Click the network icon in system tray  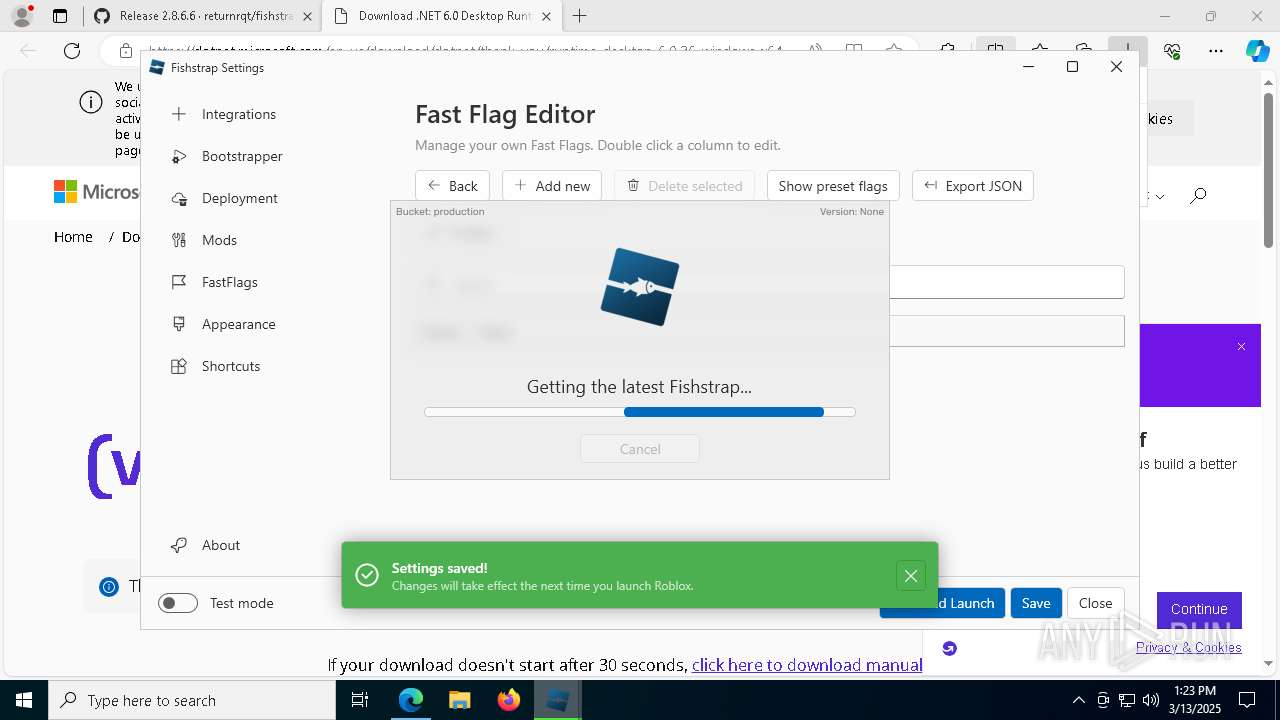coord(1127,700)
